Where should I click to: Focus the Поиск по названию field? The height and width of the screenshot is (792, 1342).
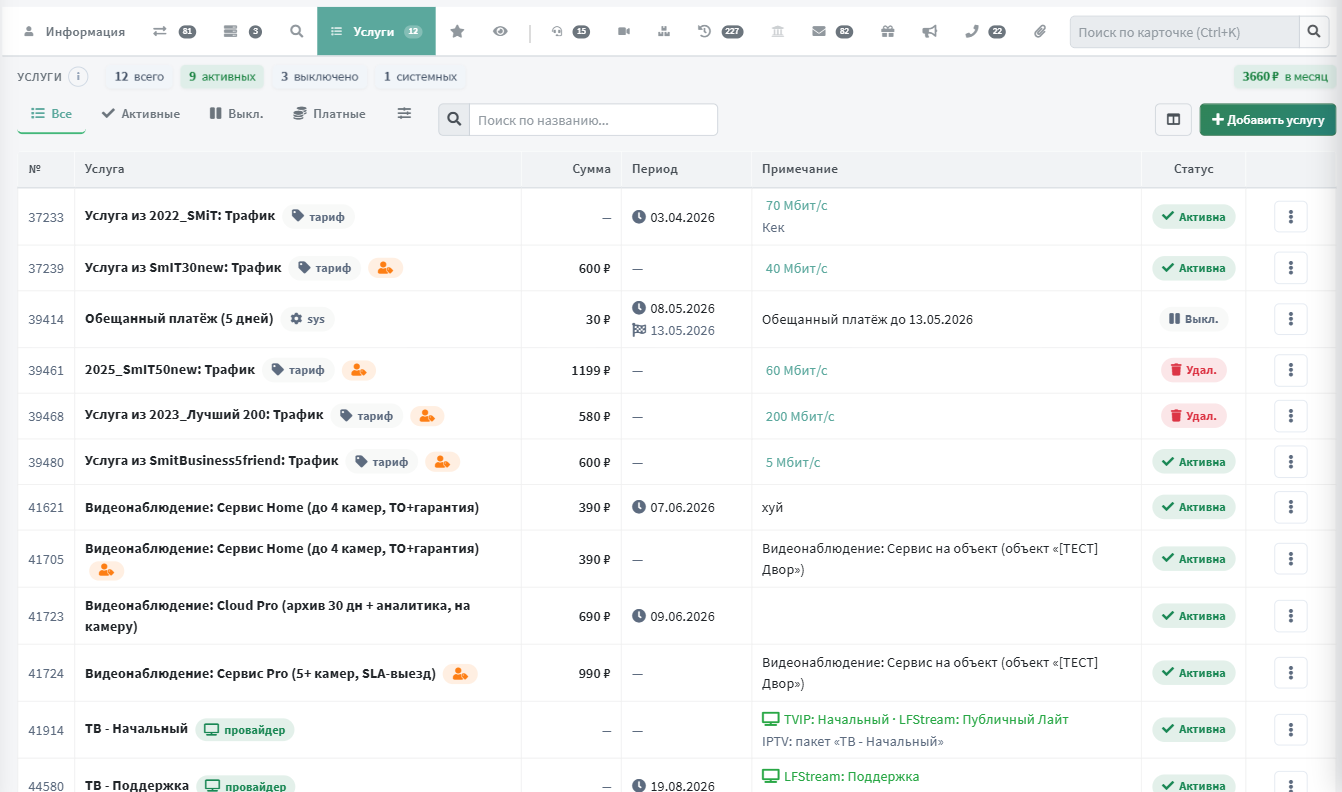pyautogui.click(x=593, y=120)
